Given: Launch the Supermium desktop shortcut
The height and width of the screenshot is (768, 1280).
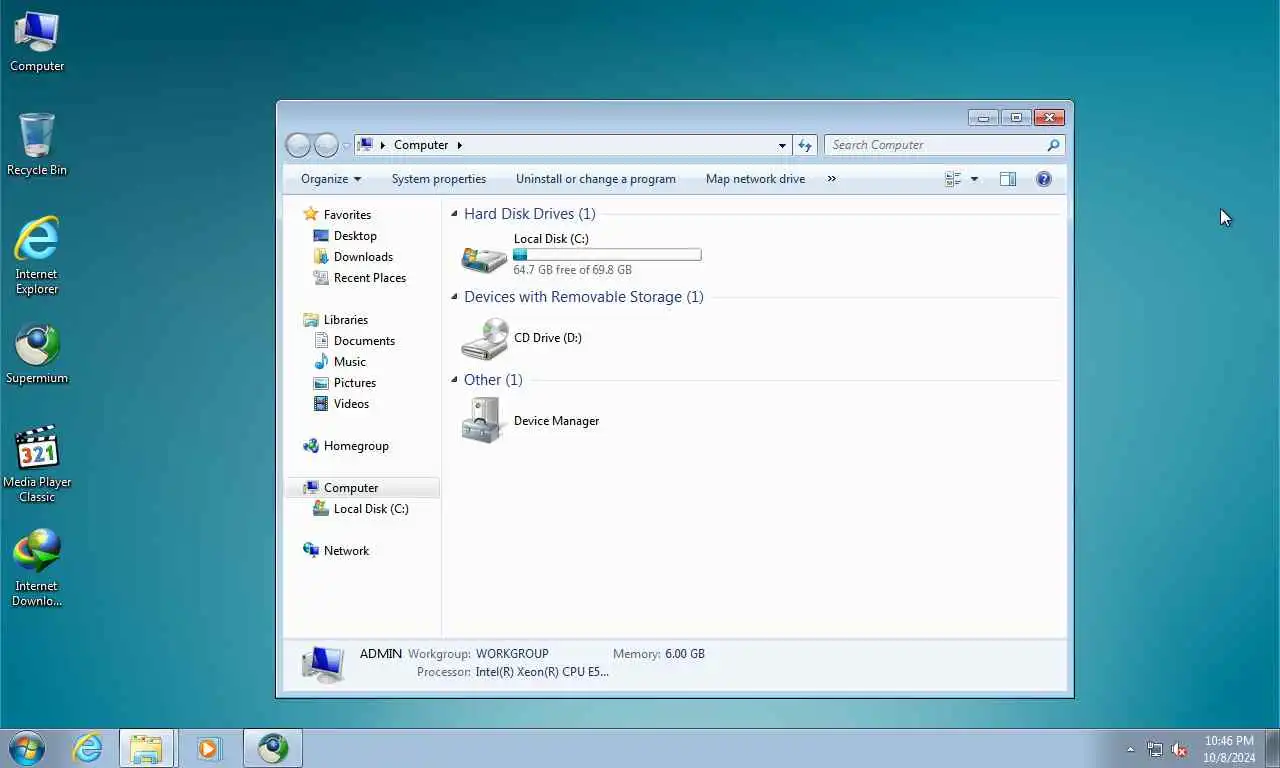Looking at the screenshot, I should pos(37,353).
